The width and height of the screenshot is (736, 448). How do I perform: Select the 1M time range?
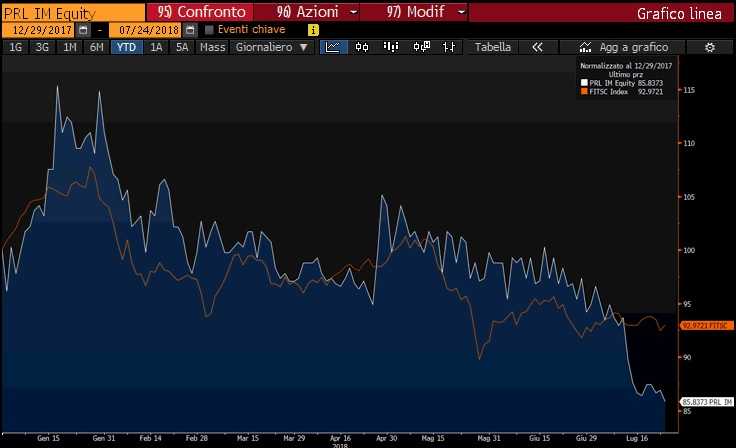(69, 47)
